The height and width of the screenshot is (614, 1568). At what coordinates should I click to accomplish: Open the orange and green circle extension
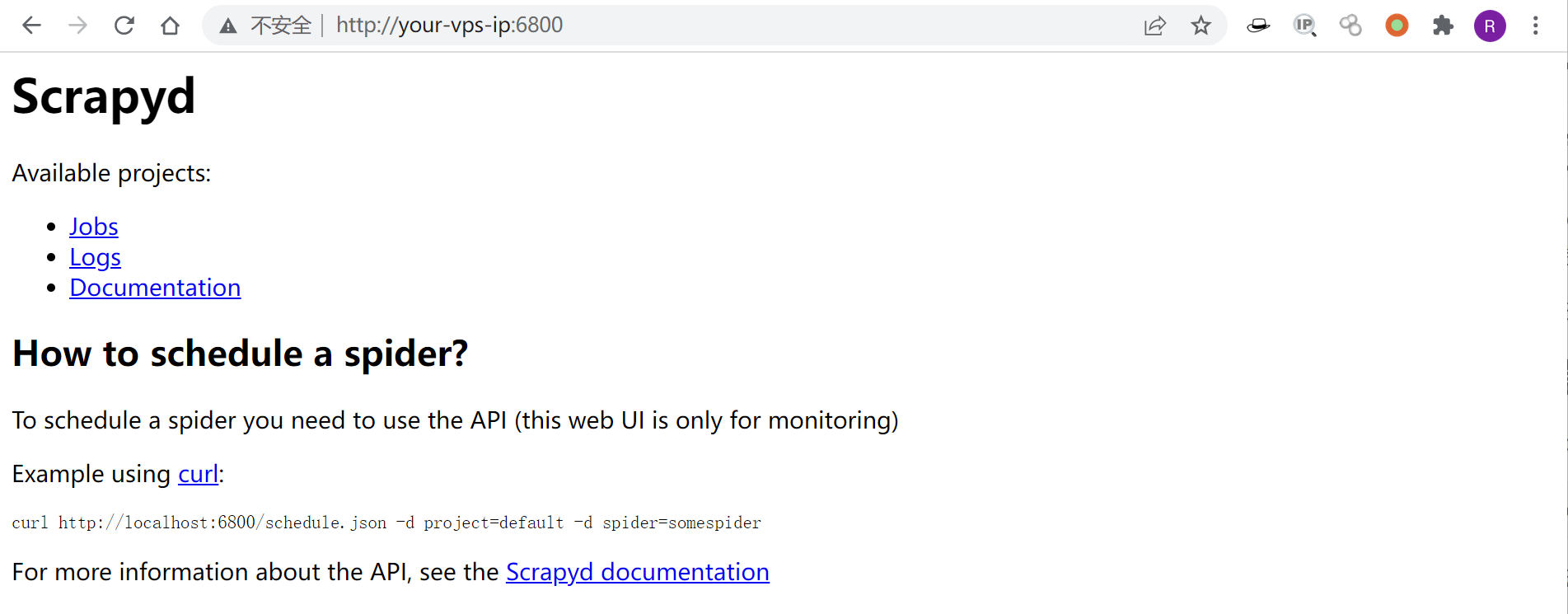point(1397,26)
